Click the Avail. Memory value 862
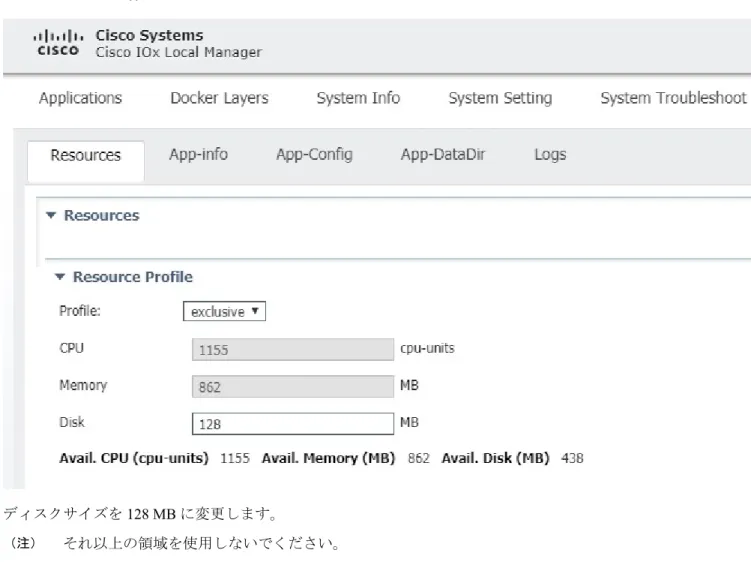Screen dimensions: 751x562 [419, 458]
